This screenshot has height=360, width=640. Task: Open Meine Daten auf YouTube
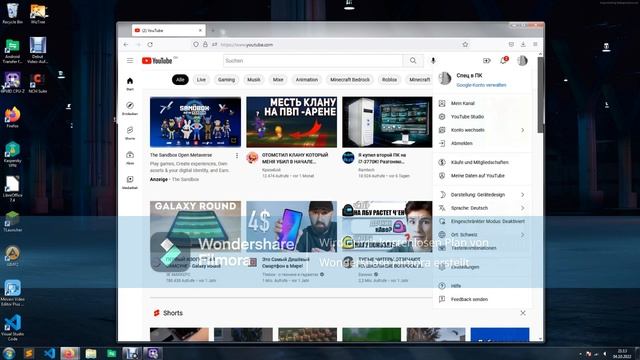tap(482, 176)
